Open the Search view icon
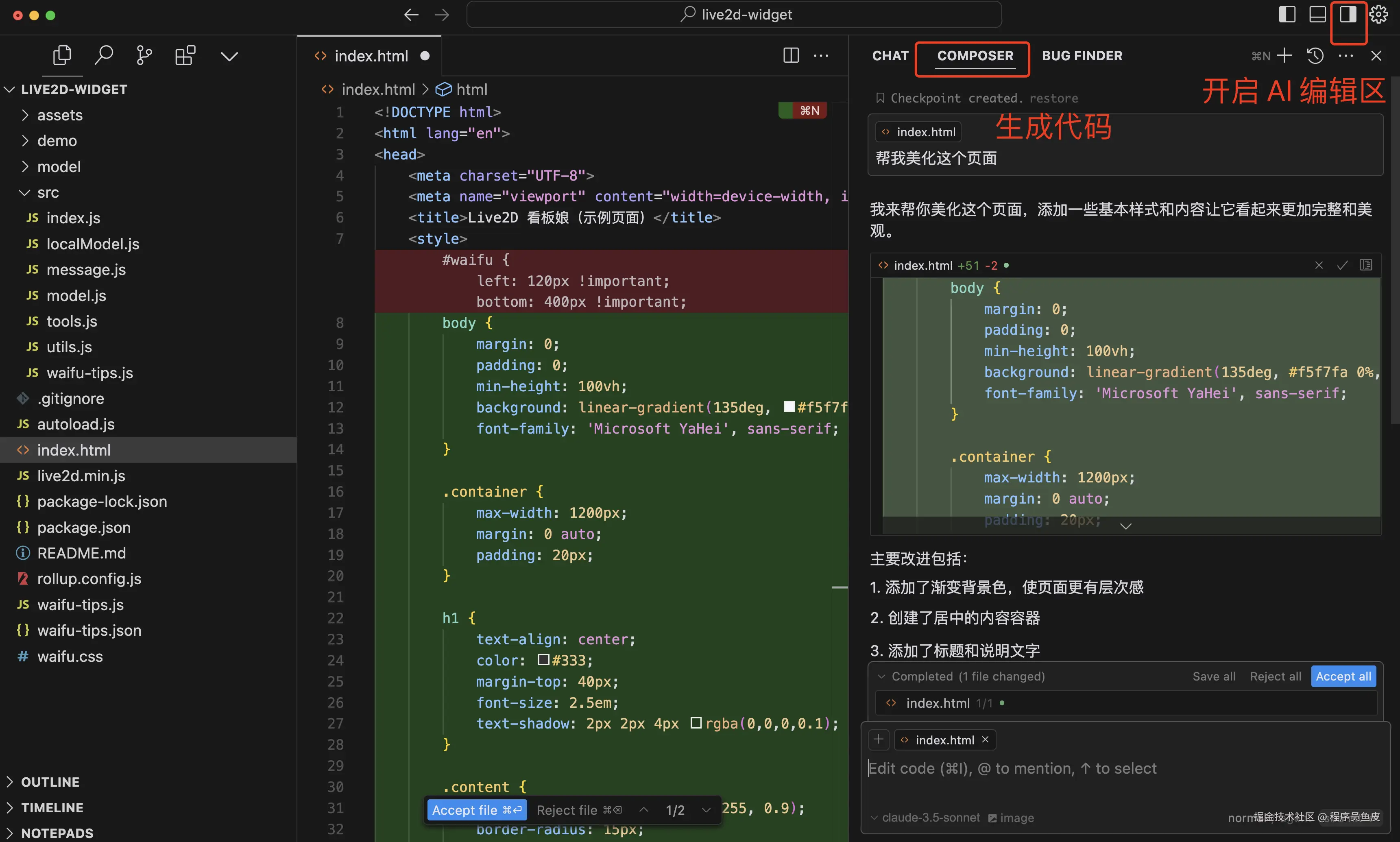1400x842 pixels. click(x=104, y=56)
